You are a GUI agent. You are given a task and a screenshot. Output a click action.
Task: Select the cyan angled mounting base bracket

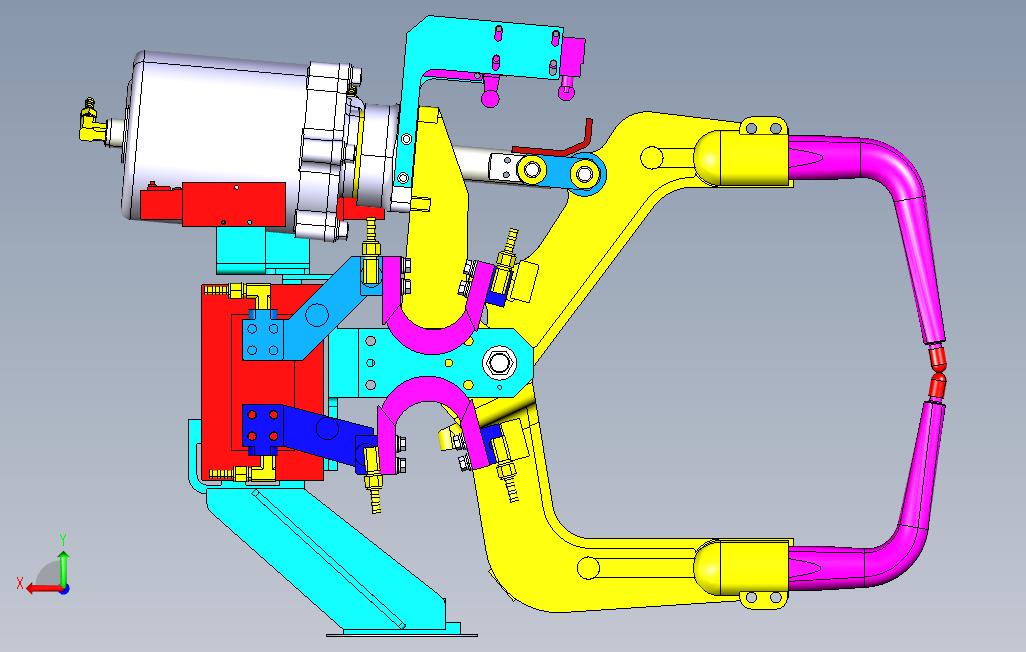(340, 563)
